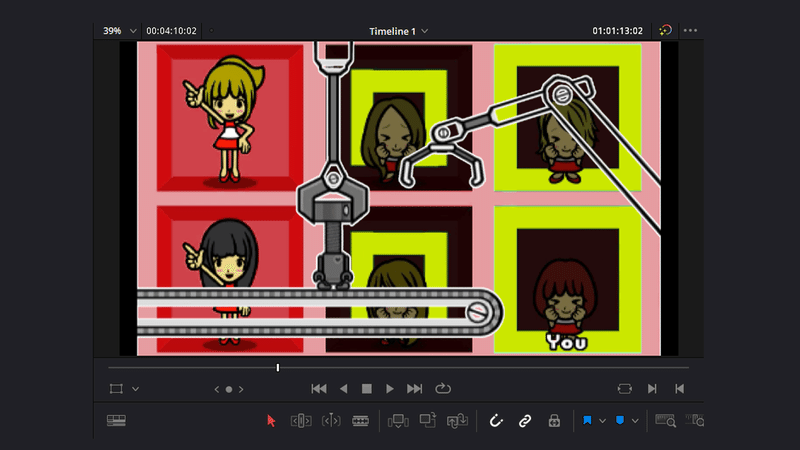
Task: Stop playback
Action: [x=366, y=389]
